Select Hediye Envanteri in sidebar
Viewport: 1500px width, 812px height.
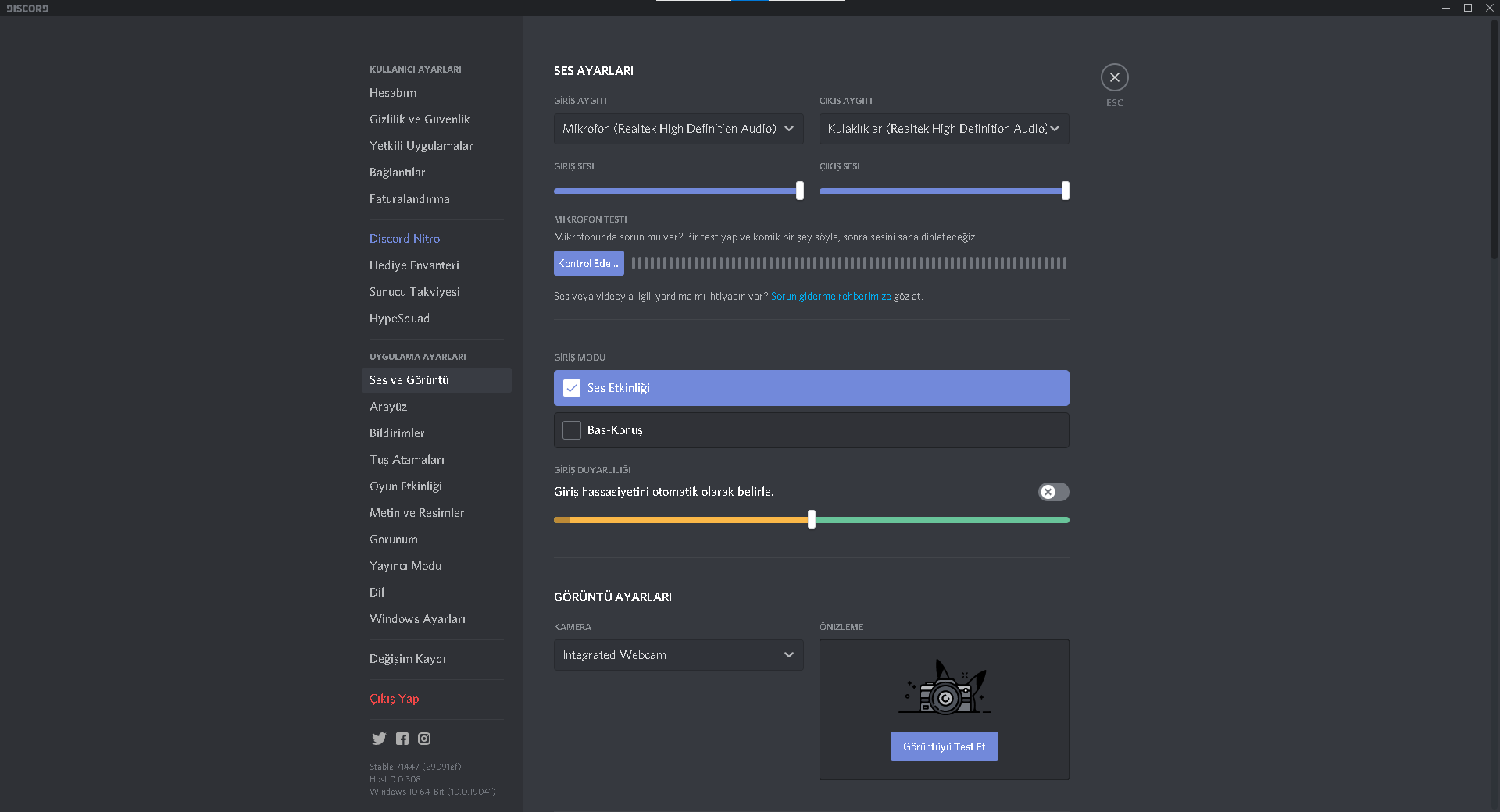[437, 265]
